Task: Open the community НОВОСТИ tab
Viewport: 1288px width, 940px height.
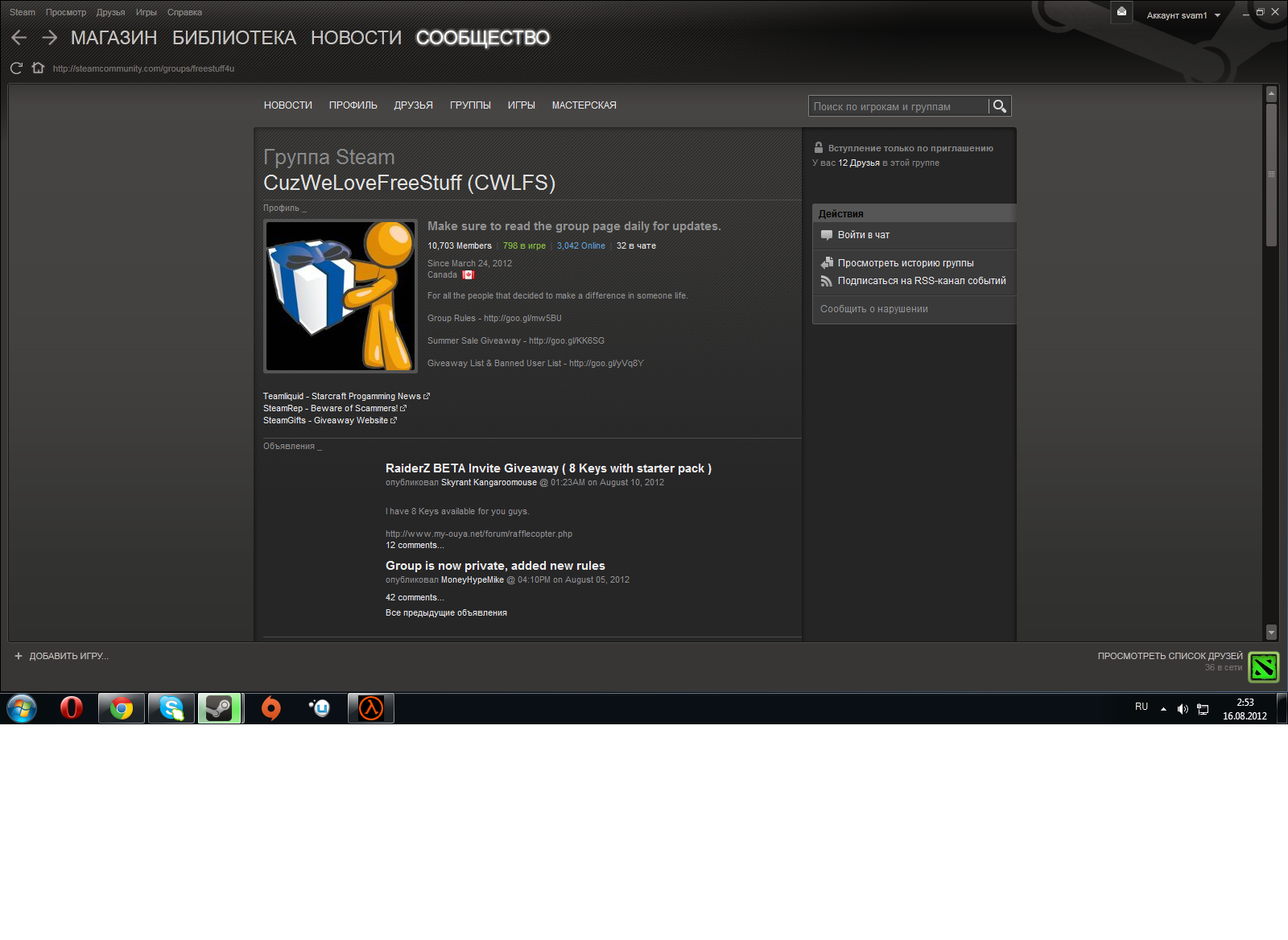Action: (x=288, y=105)
